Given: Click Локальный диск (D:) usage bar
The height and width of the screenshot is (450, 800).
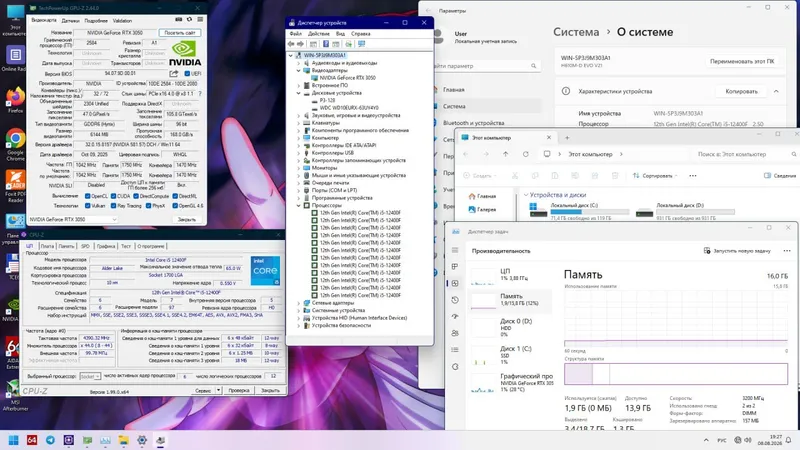Looking at the screenshot, I should point(695,212).
